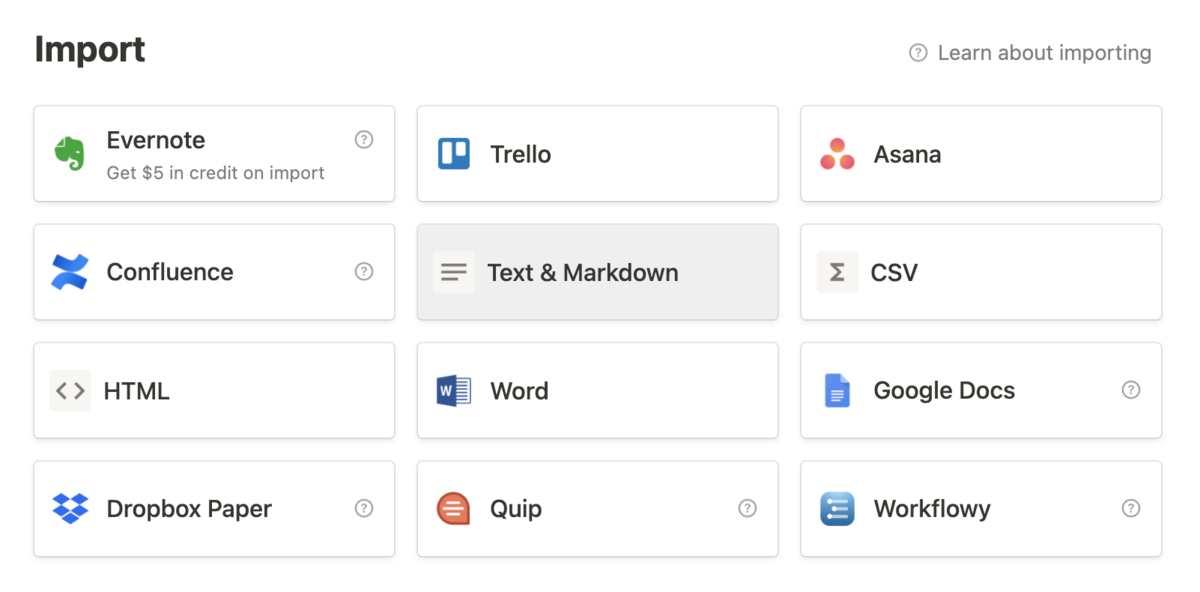Click the Confluence logo icon
This screenshot has height=592, width=1200.
click(x=70, y=272)
